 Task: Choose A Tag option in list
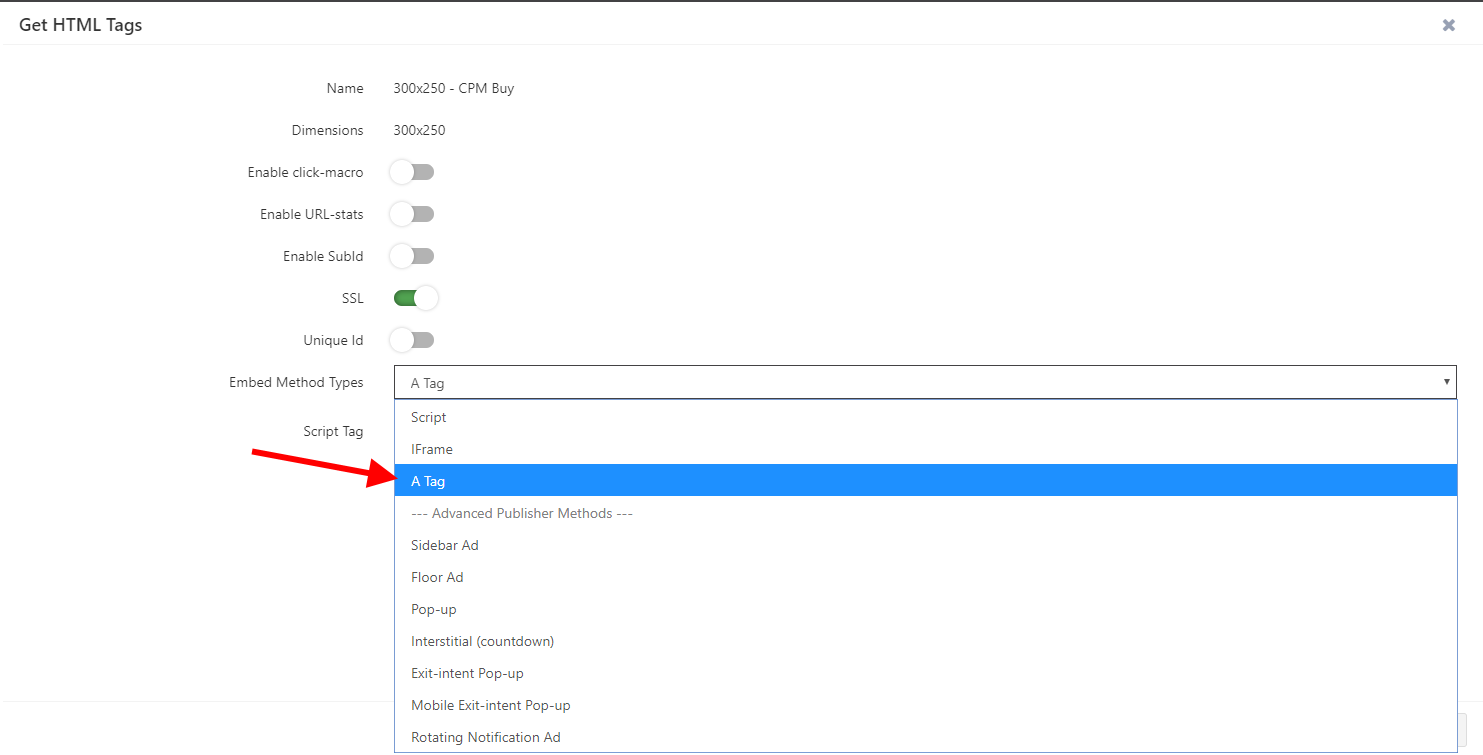(x=926, y=481)
